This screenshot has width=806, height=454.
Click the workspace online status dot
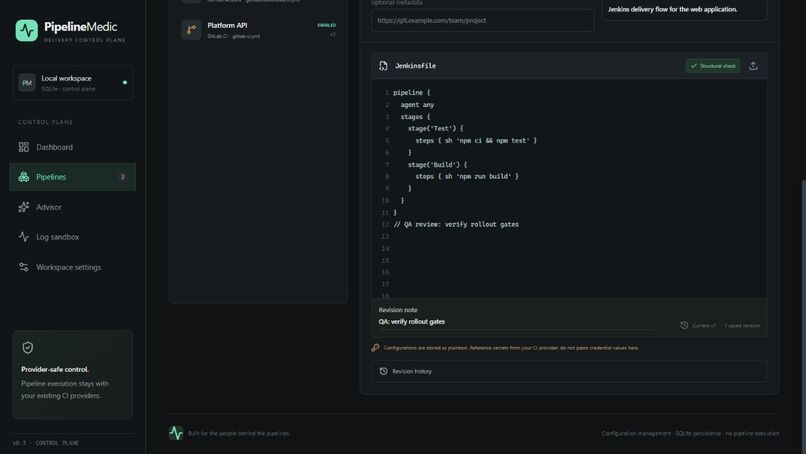[x=125, y=82]
